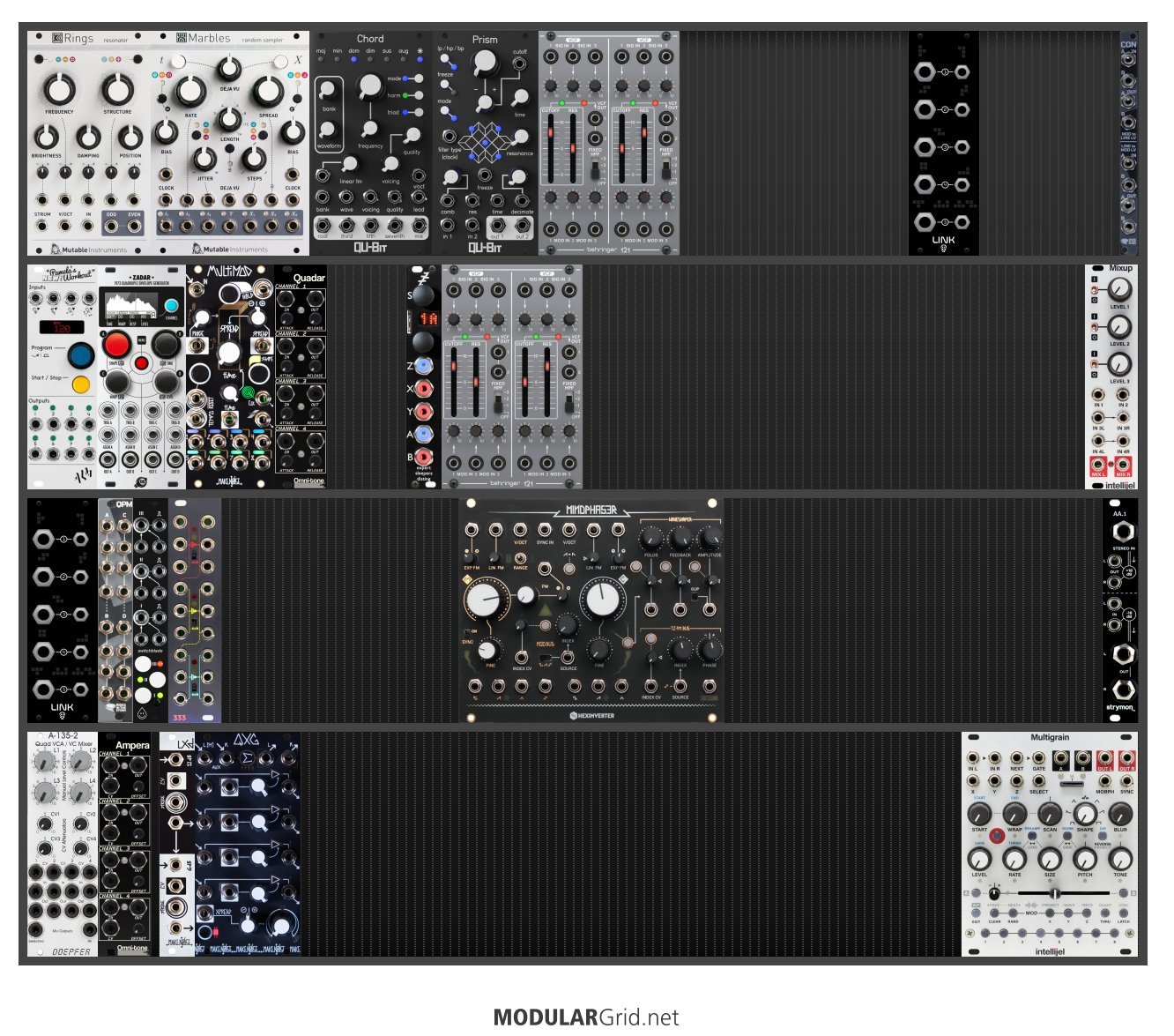Screen dimensions: 1174x1036
Task: Adjust the Mixup LEVEL 3 knob
Action: (x=1118, y=363)
